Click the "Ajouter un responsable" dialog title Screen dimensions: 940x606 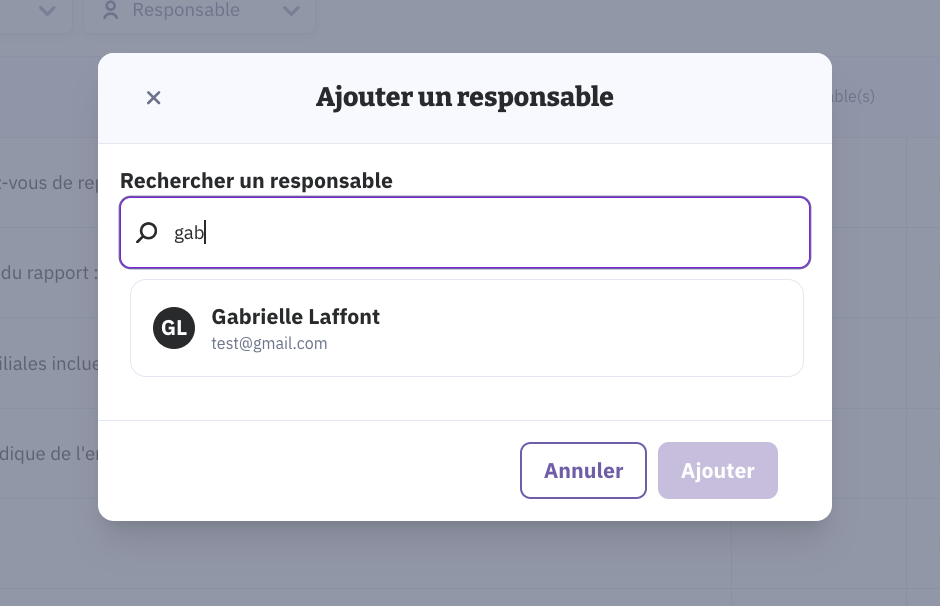[x=464, y=97]
